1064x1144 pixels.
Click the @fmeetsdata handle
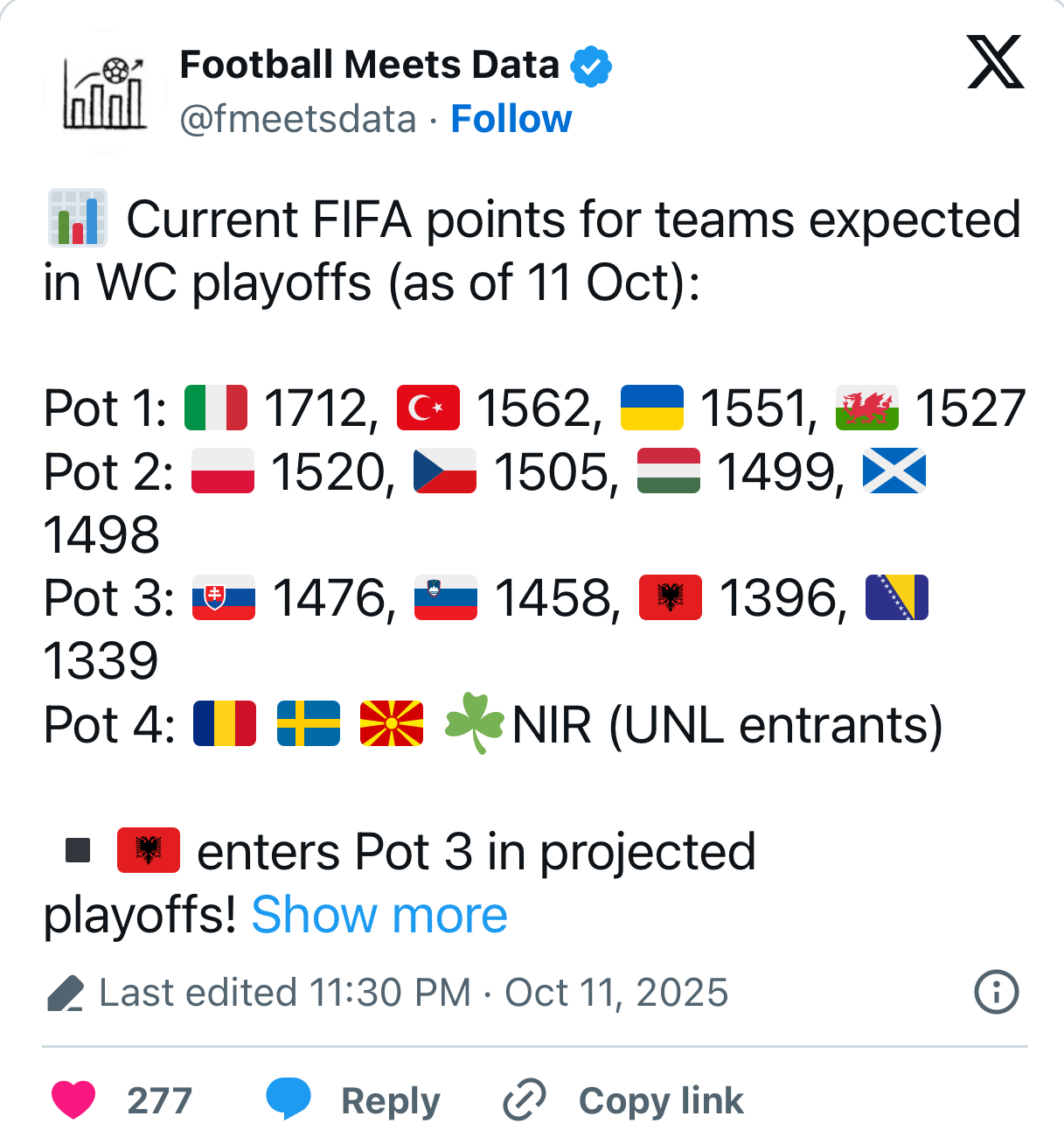(297, 119)
